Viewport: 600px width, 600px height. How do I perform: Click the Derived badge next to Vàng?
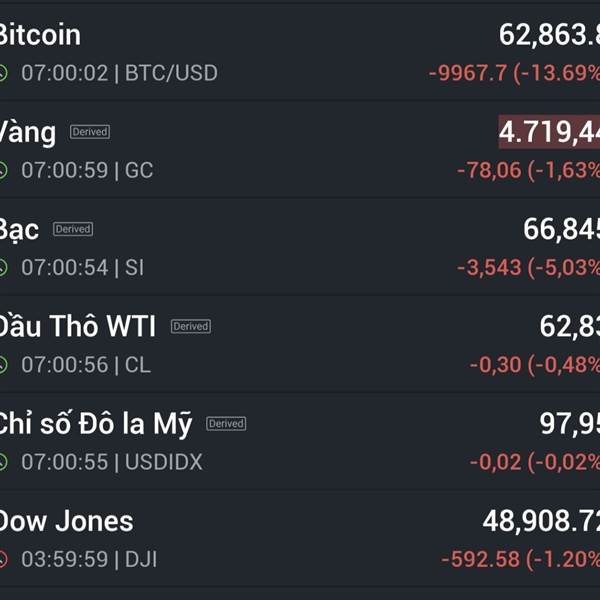coord(90,132)
